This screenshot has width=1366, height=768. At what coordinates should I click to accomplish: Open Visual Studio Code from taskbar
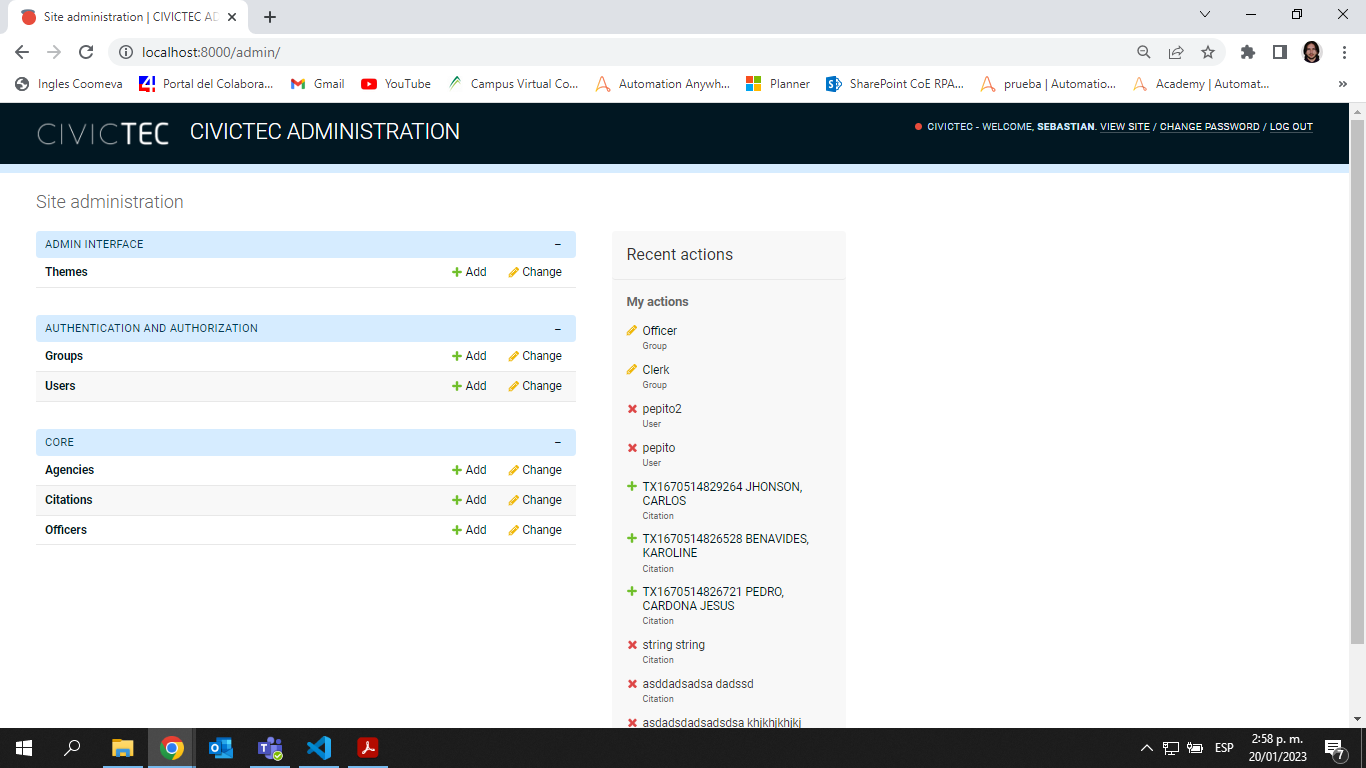coord(318,748)
